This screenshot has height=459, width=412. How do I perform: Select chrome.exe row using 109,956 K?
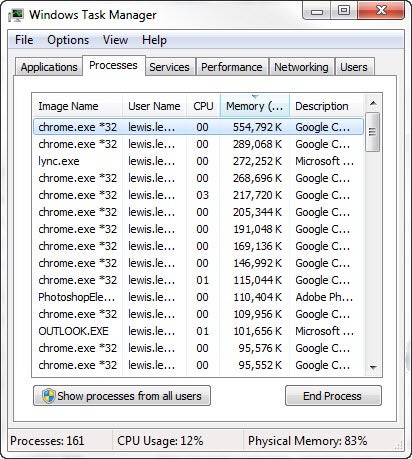coord(198,314)
